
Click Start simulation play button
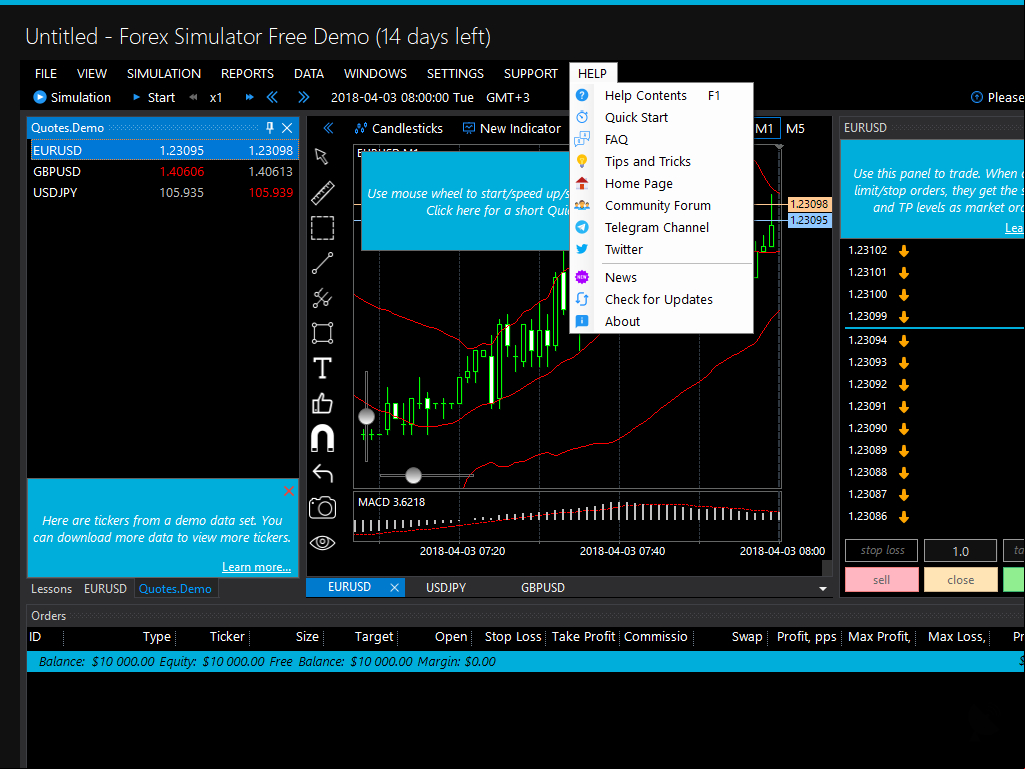(154, 97)
